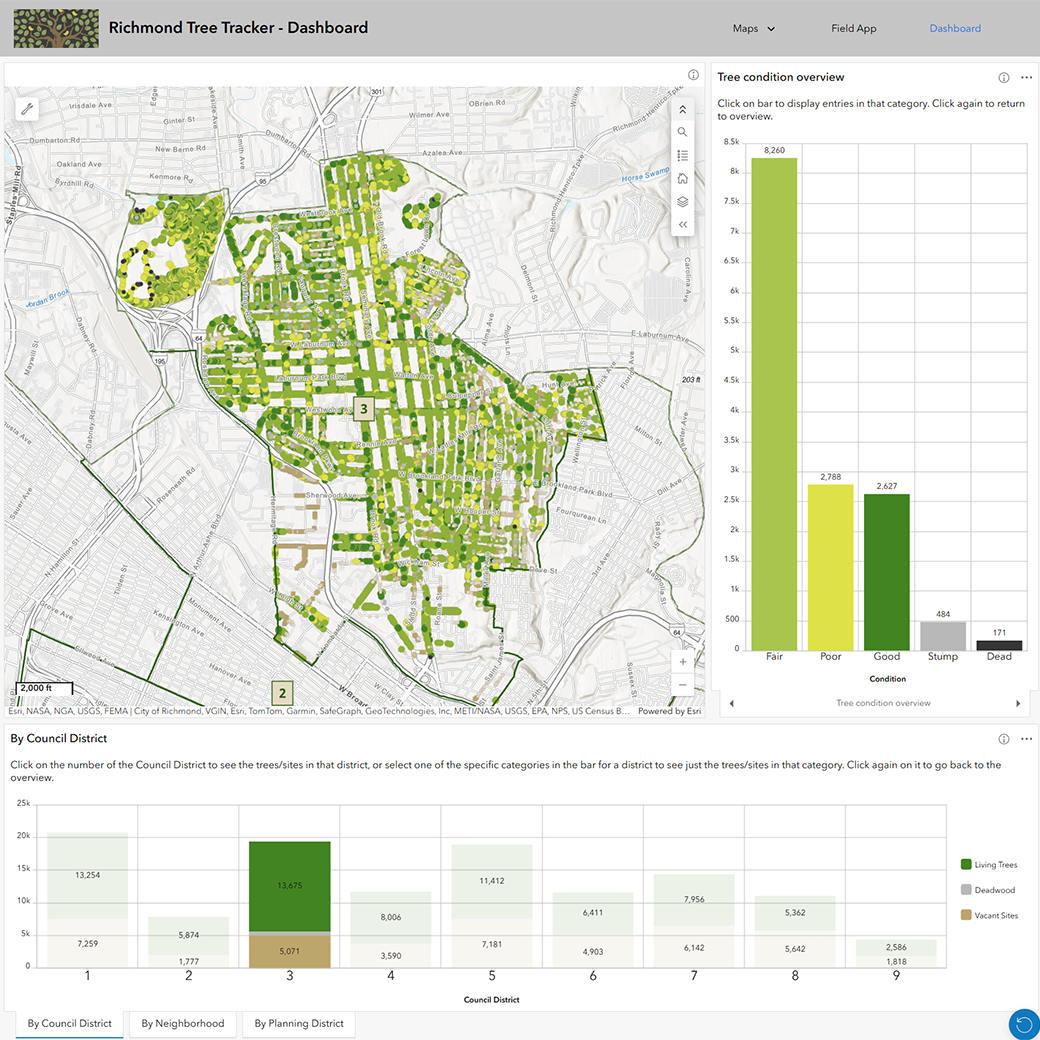Collapse map toolbar with double chevron up
The image size is (1040, 1040).
[x=682, y=109]
